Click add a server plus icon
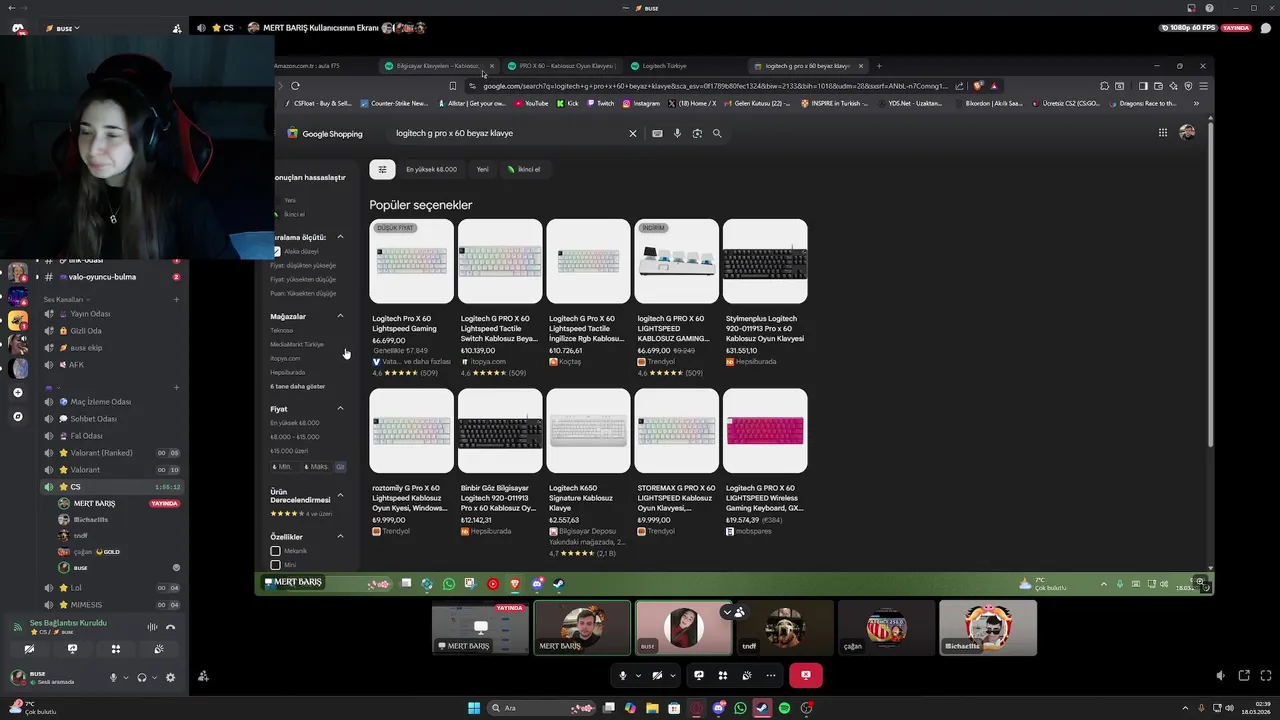The width and height of the screenshot is (1280, 720). coord(18,392)
